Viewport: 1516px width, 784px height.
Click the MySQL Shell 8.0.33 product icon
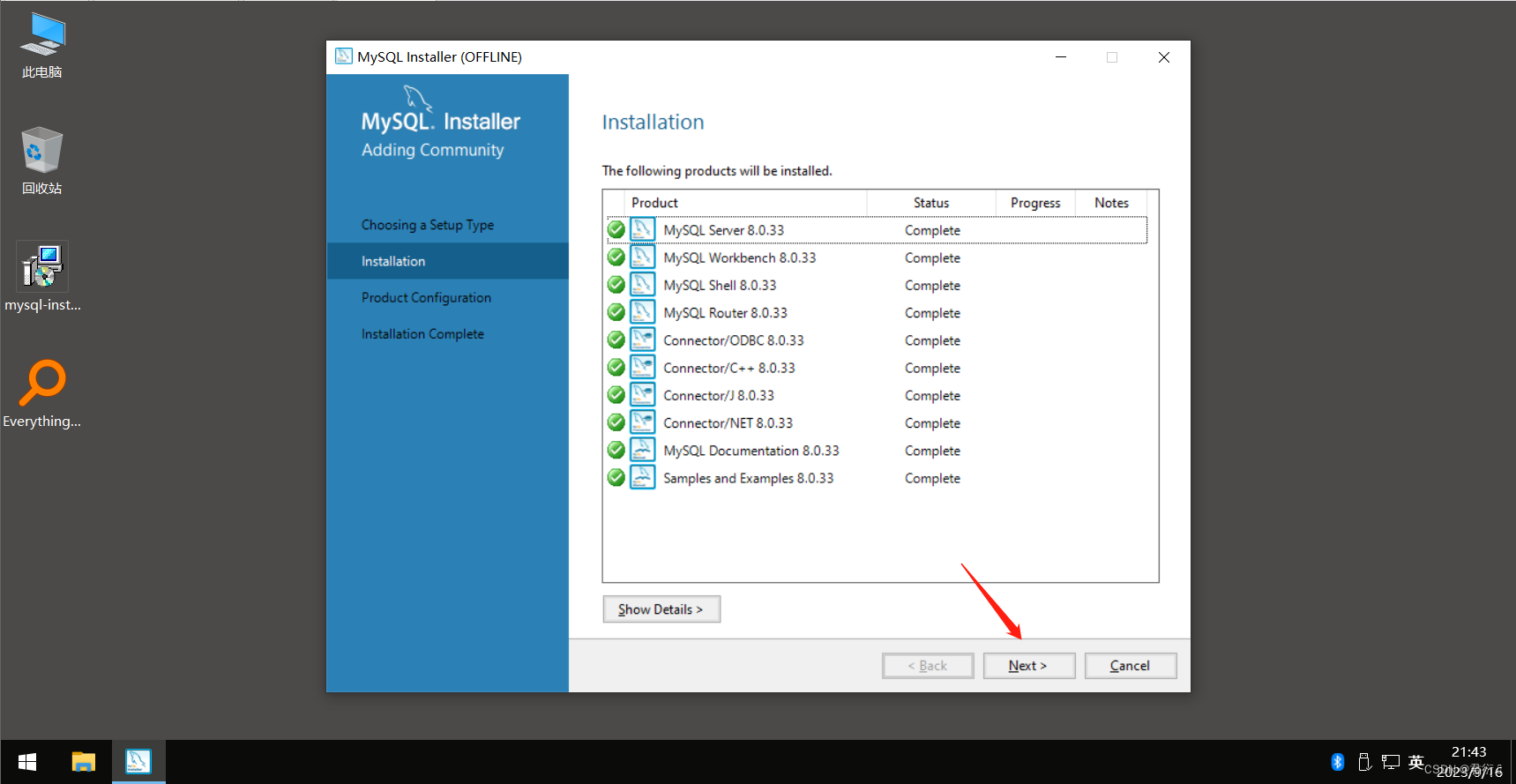642,284
